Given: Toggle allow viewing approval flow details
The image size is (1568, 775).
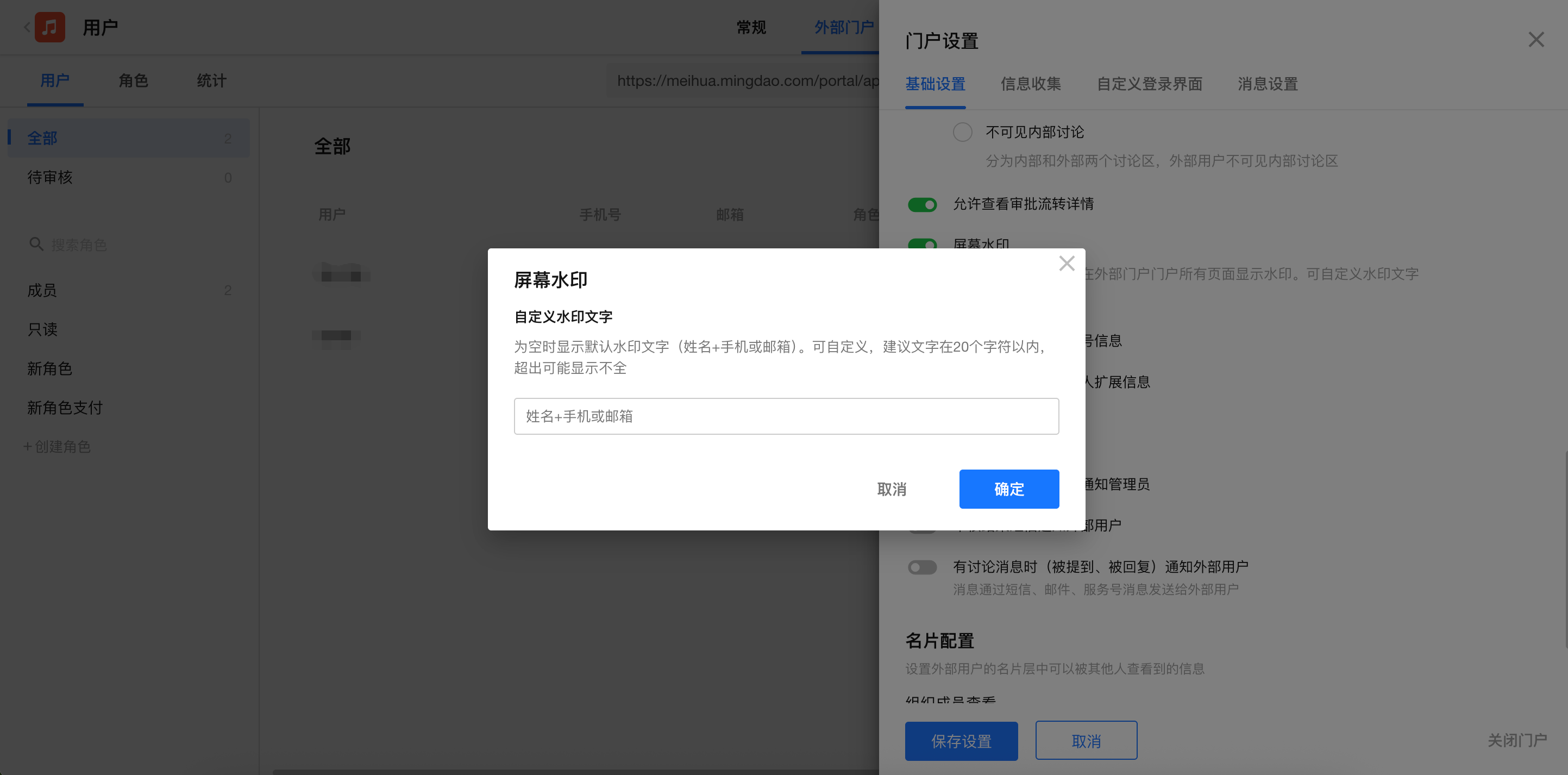Looking at the screenshot, I should [x=922, y=204].
